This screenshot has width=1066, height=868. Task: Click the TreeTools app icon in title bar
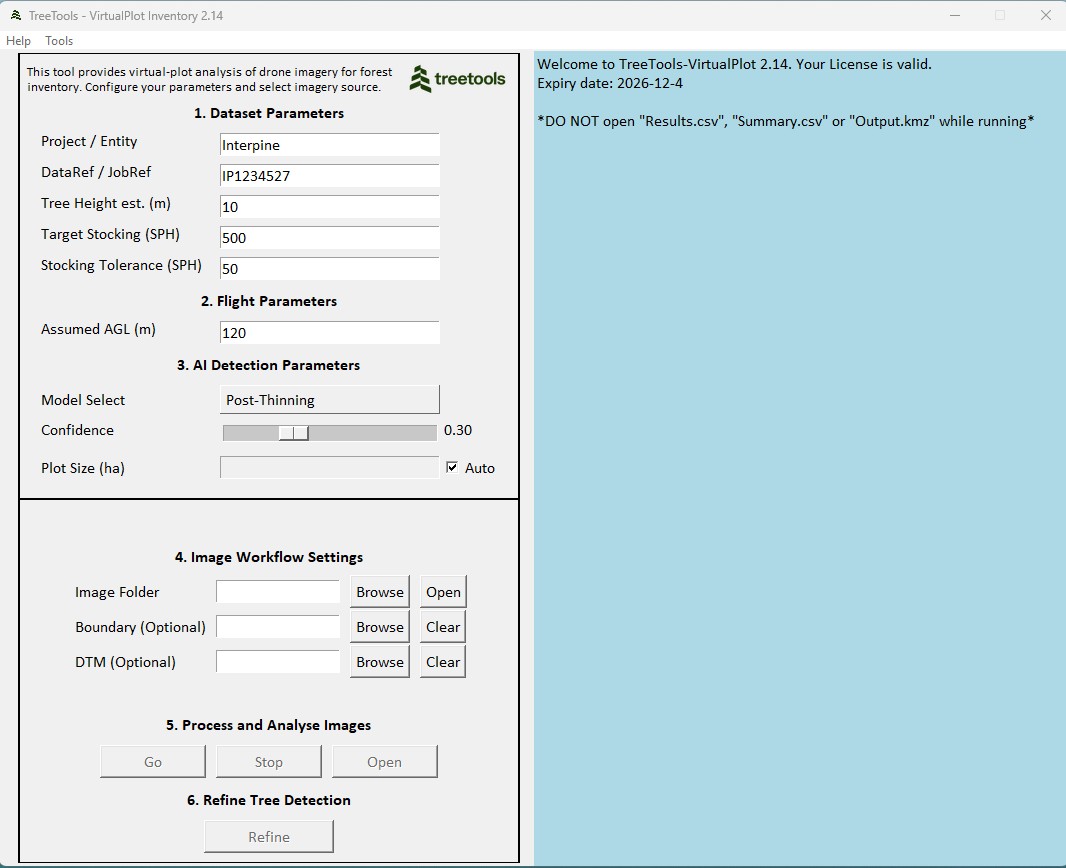[x=15, y=15]
